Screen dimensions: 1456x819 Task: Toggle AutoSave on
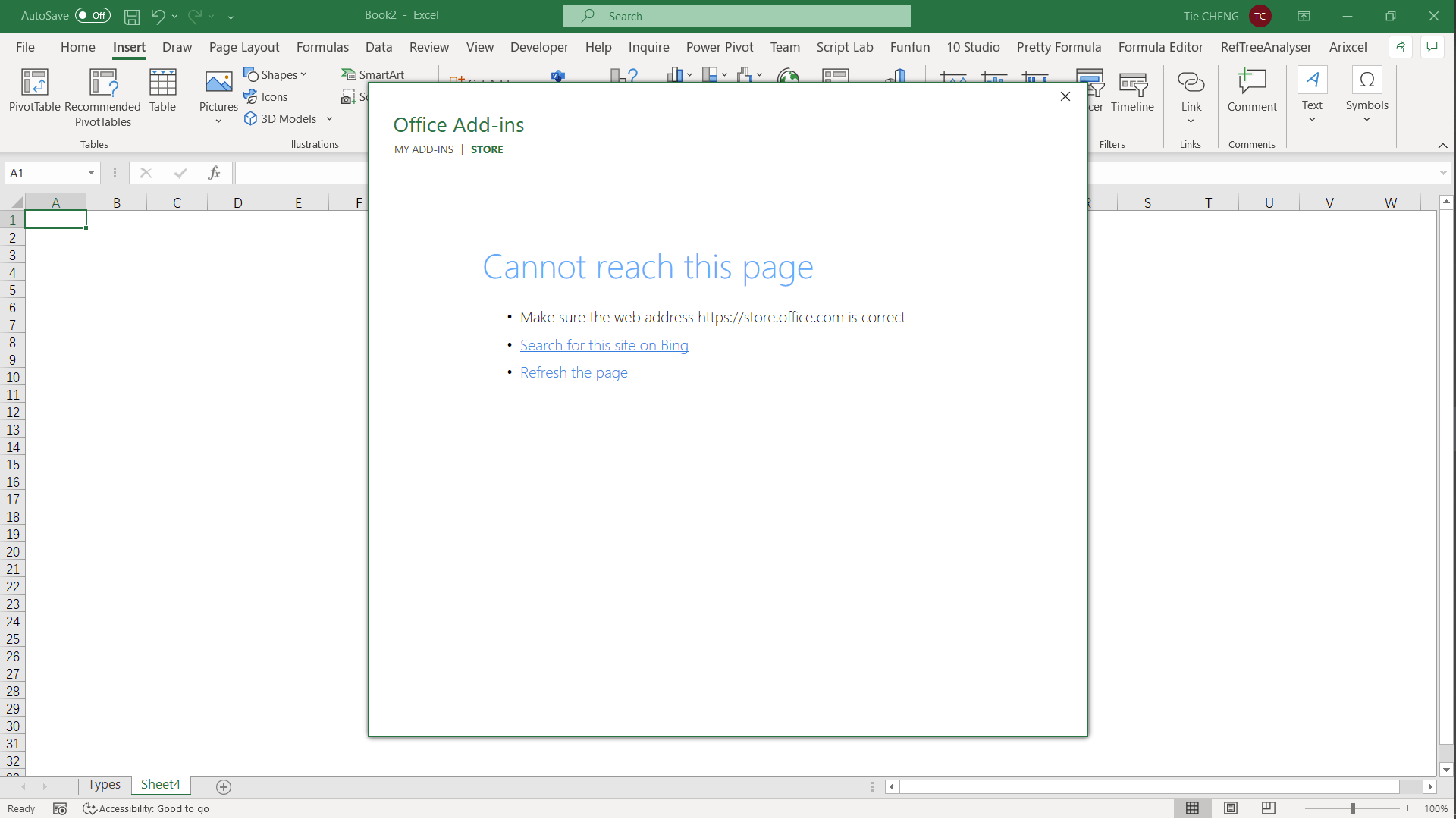[x=91, y=15]
